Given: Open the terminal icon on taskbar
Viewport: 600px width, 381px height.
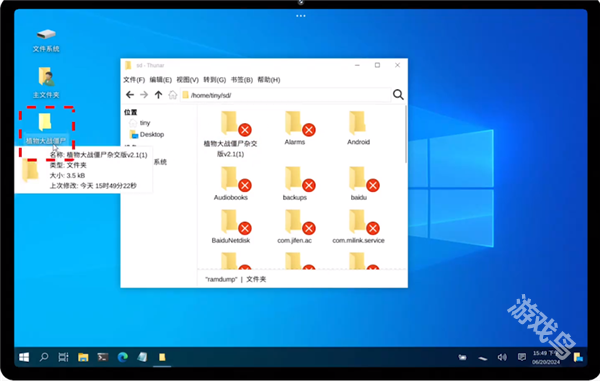Looking at the screenshot, I should 103,357.
